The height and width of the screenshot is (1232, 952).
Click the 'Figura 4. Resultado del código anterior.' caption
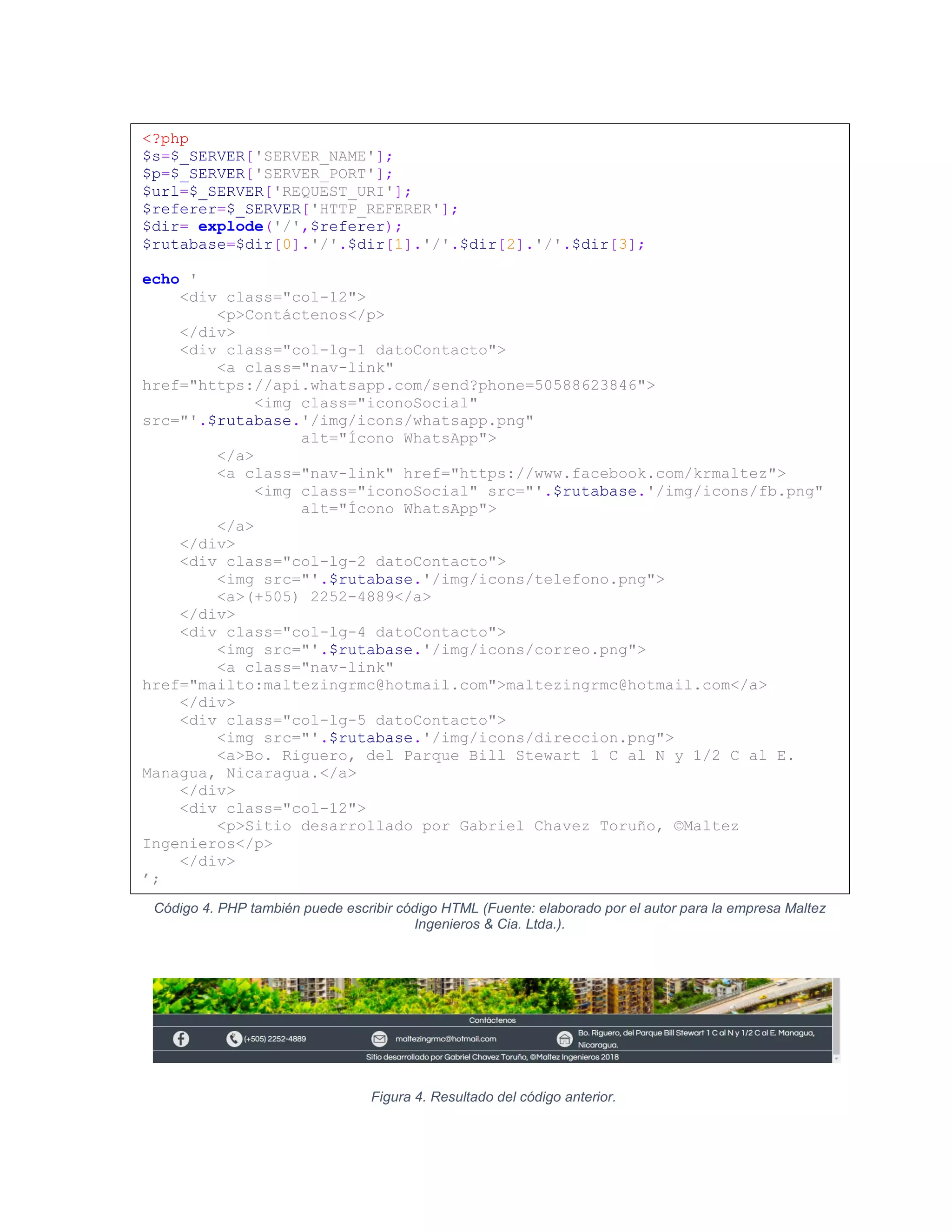[494, 1097]
